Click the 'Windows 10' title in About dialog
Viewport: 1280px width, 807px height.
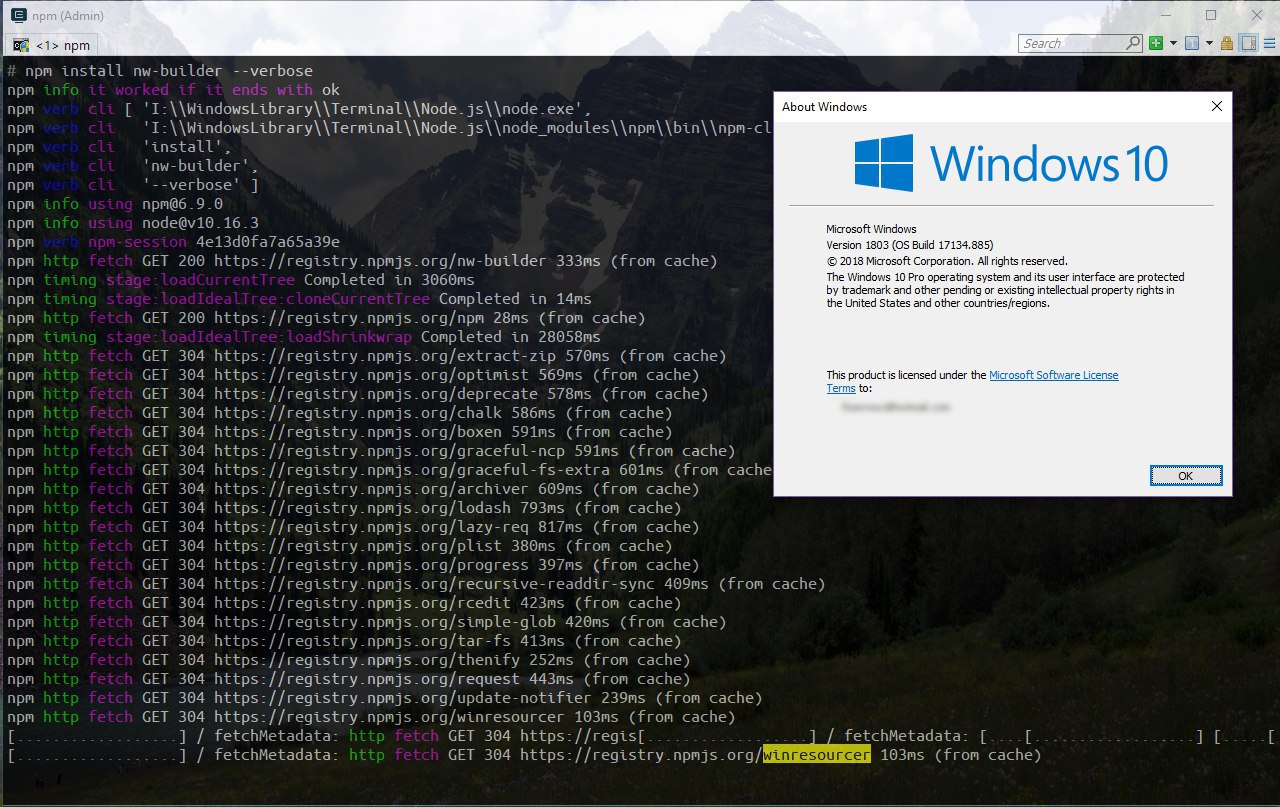[x=1049, y=163]
